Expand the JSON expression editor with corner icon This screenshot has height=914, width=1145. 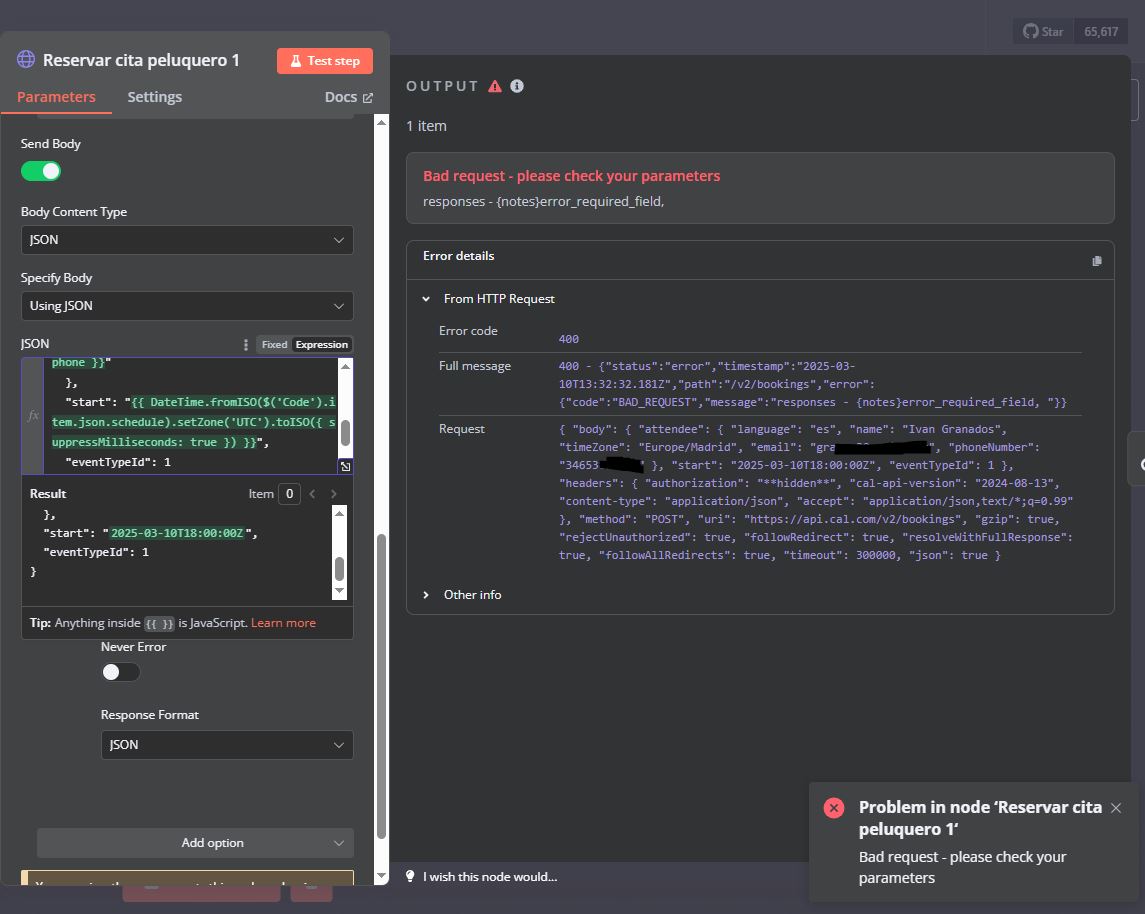coord(345,466)
